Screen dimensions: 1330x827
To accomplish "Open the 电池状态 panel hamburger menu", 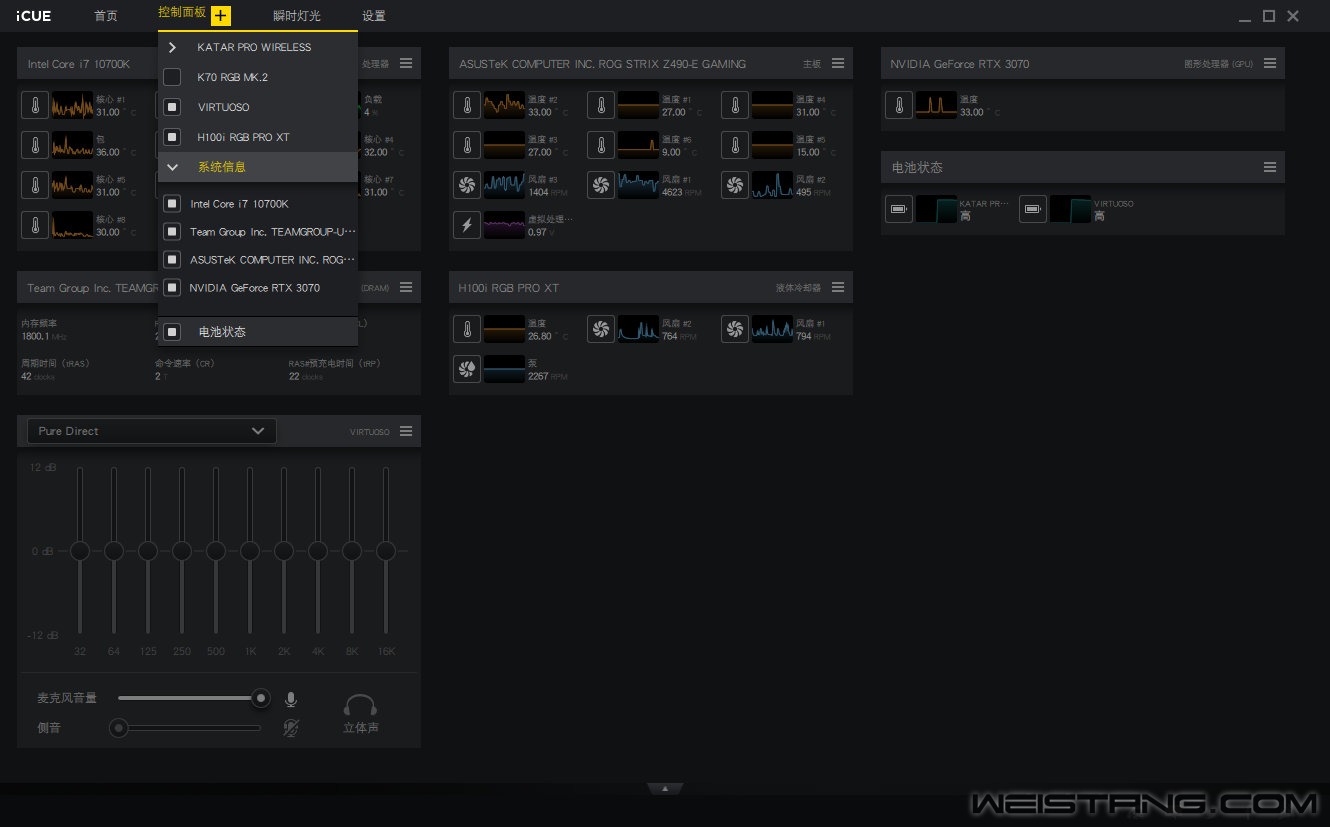I will [1270, 167].
